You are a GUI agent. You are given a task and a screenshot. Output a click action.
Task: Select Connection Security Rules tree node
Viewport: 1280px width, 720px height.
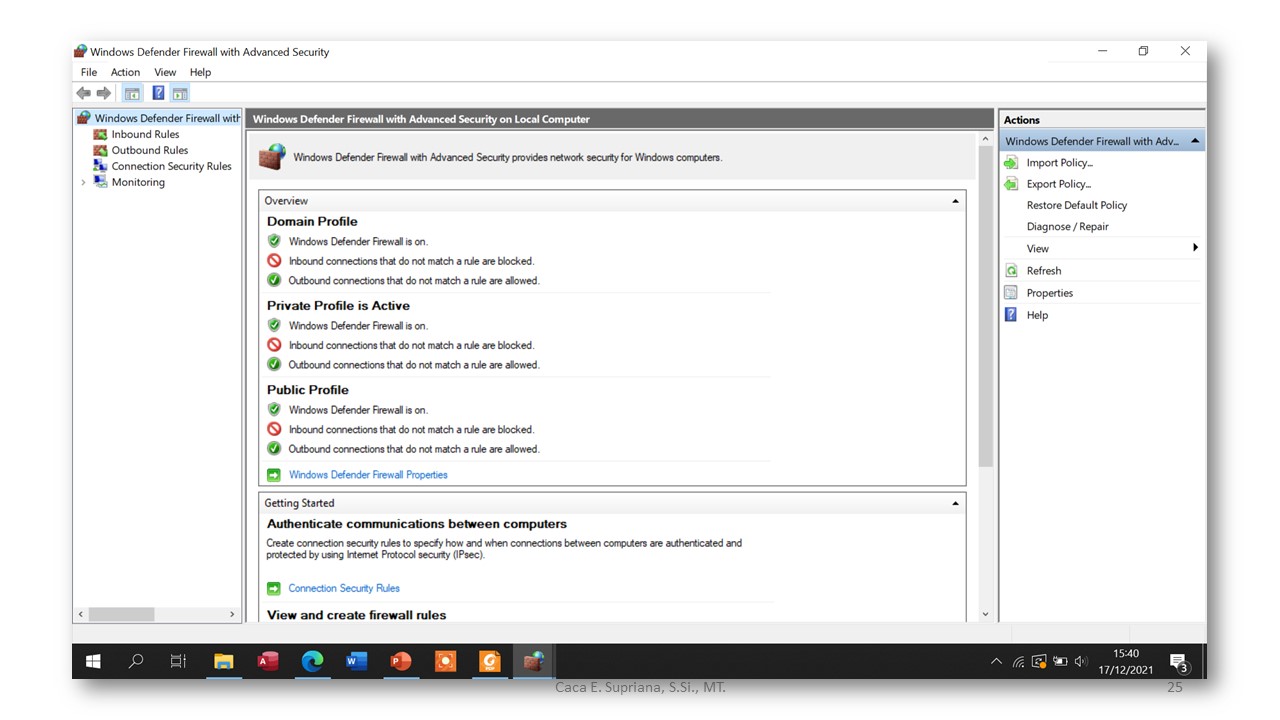pyautogui.click(x=171, y=166)
